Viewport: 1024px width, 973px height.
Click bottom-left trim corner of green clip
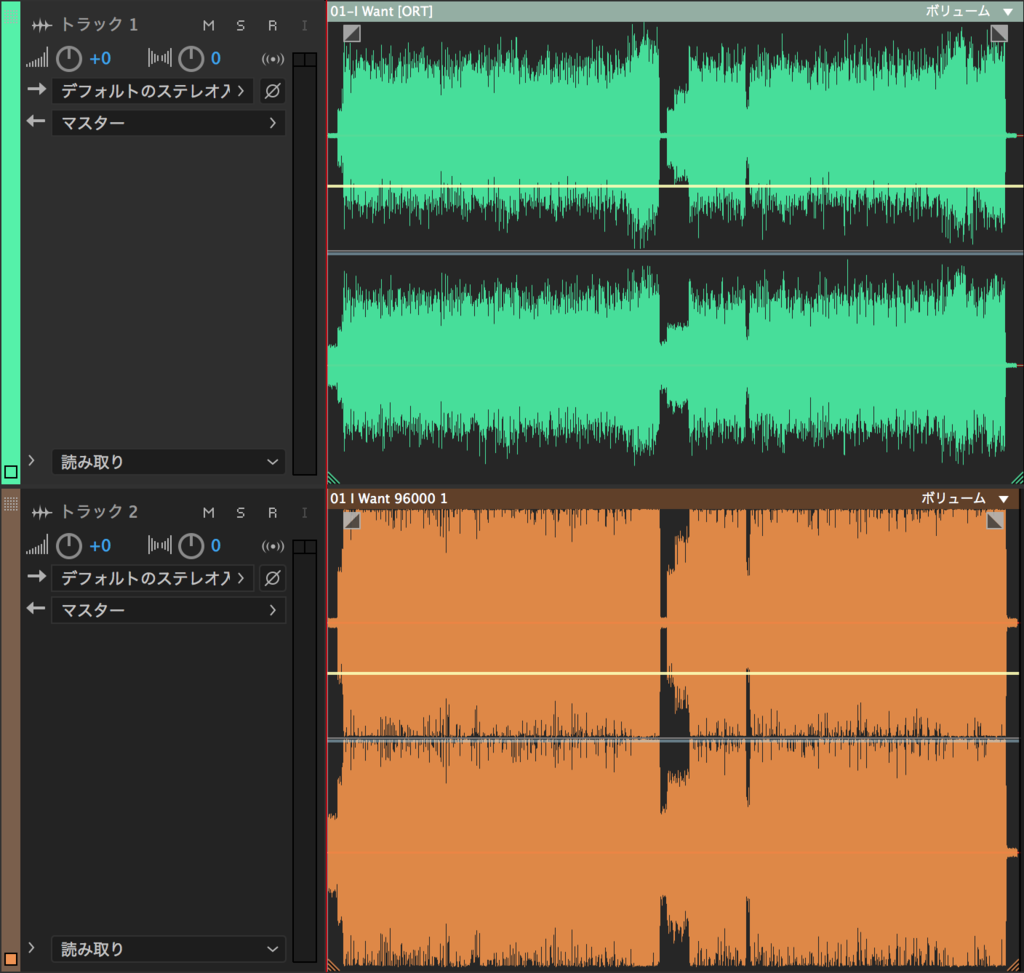pyautogui.click(x=334, y=478)
